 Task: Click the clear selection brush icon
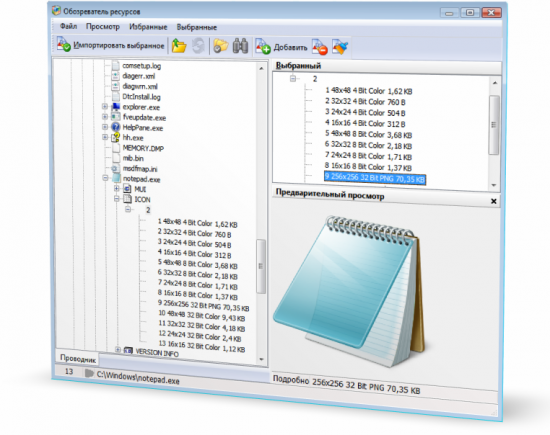click(340, 47)
